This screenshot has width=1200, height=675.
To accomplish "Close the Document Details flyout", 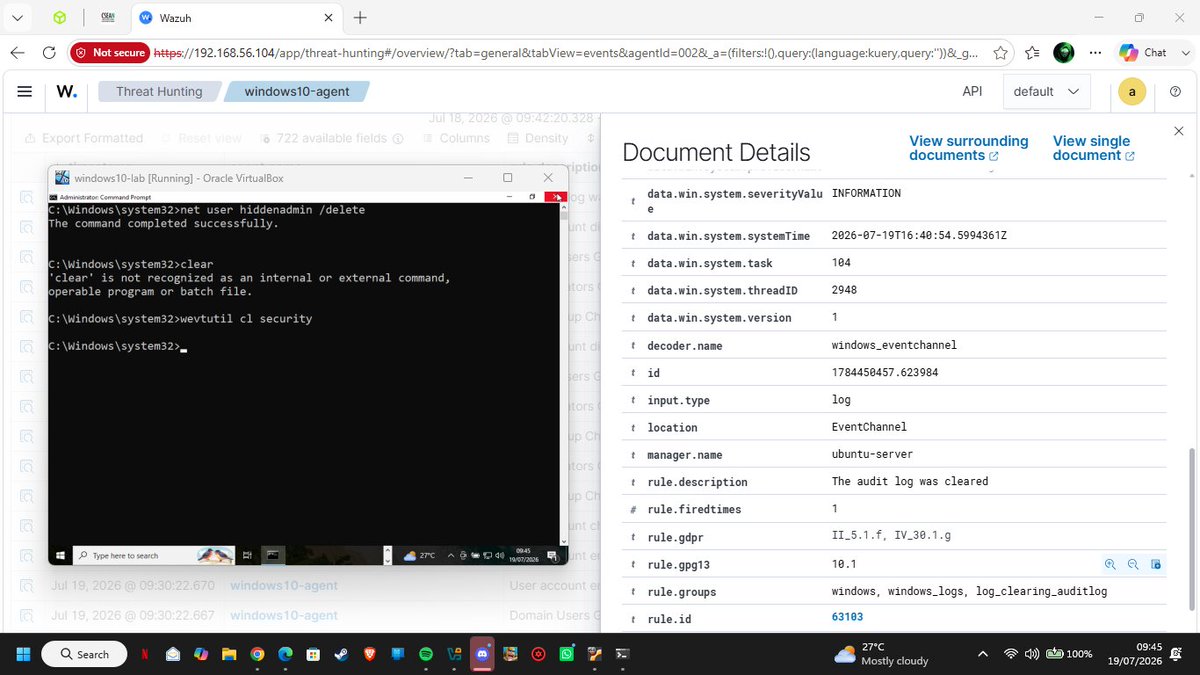I will 1178,132.
